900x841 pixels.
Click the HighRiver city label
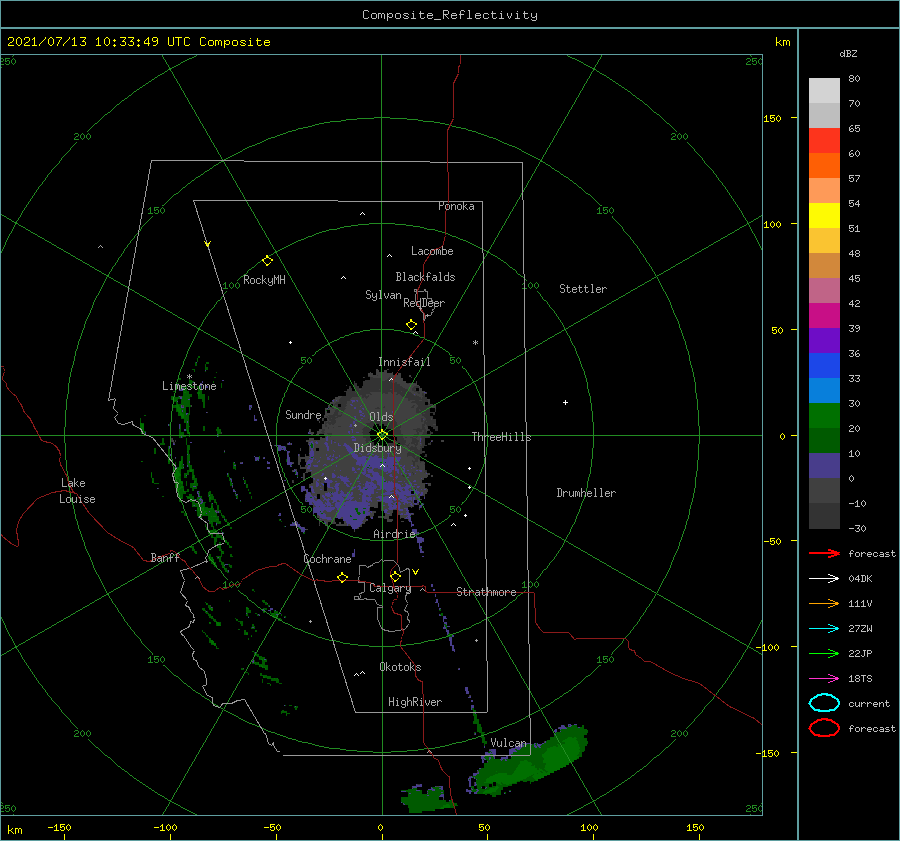click(x=415, y=702)
